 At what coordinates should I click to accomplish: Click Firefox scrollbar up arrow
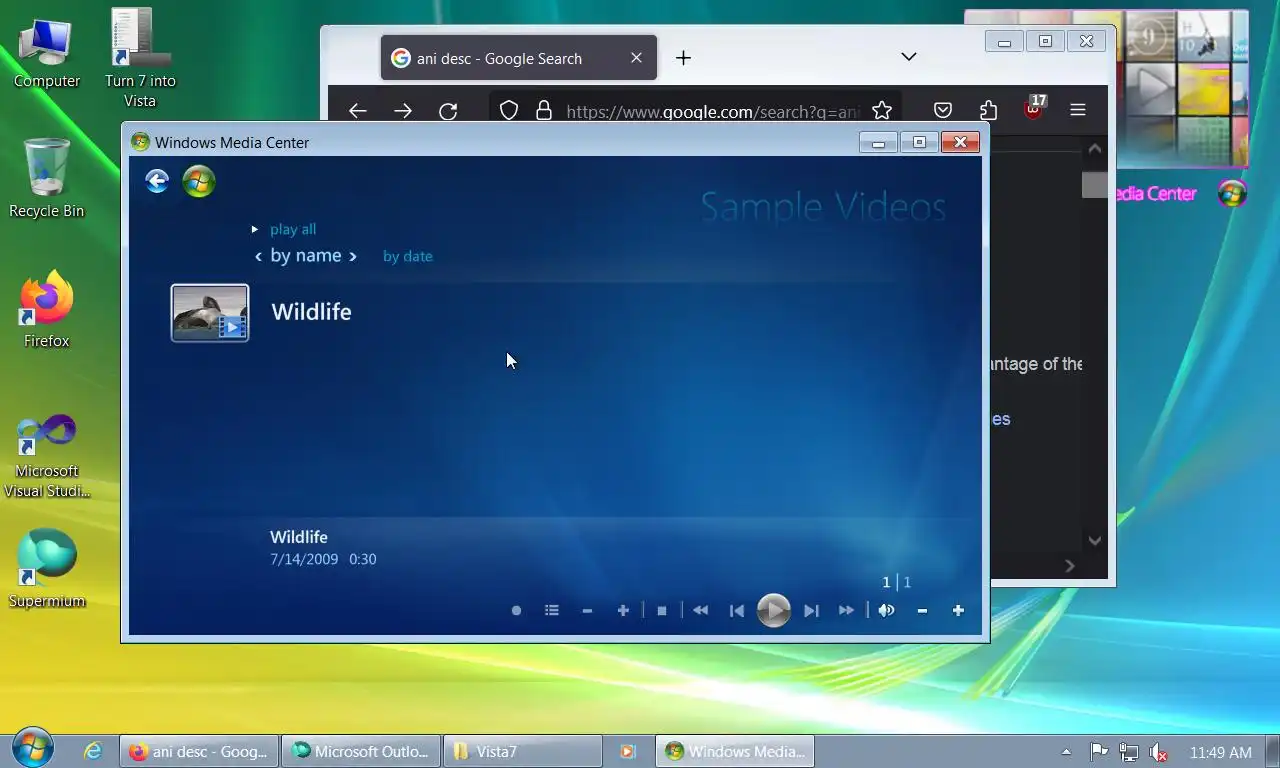1095,149
